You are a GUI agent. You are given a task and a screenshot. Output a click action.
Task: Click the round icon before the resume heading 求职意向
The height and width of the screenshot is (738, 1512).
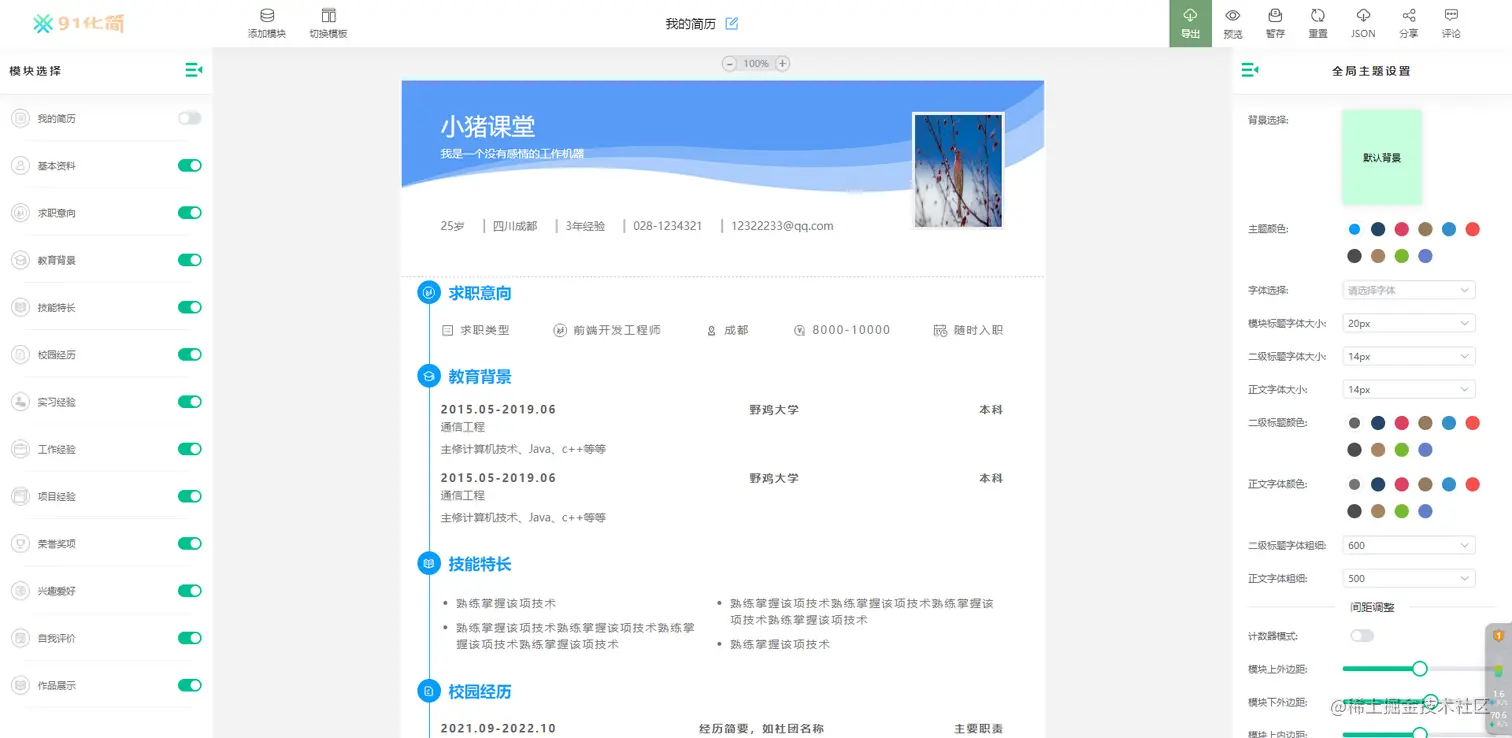click(x=429, y=292)
